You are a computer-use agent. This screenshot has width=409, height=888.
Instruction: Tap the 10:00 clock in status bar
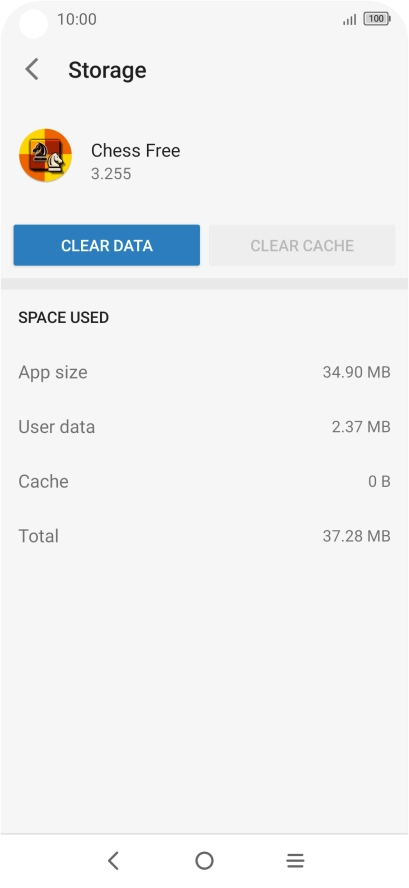point(76,19)
